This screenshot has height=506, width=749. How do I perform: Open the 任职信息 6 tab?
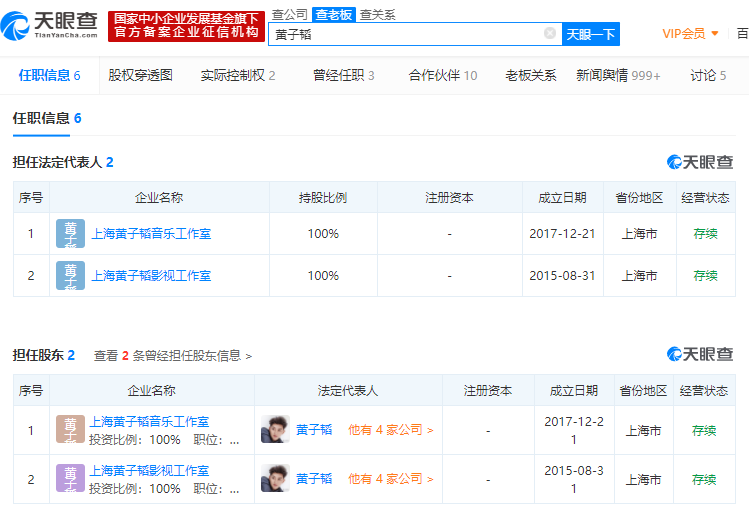tap(49, 75)
